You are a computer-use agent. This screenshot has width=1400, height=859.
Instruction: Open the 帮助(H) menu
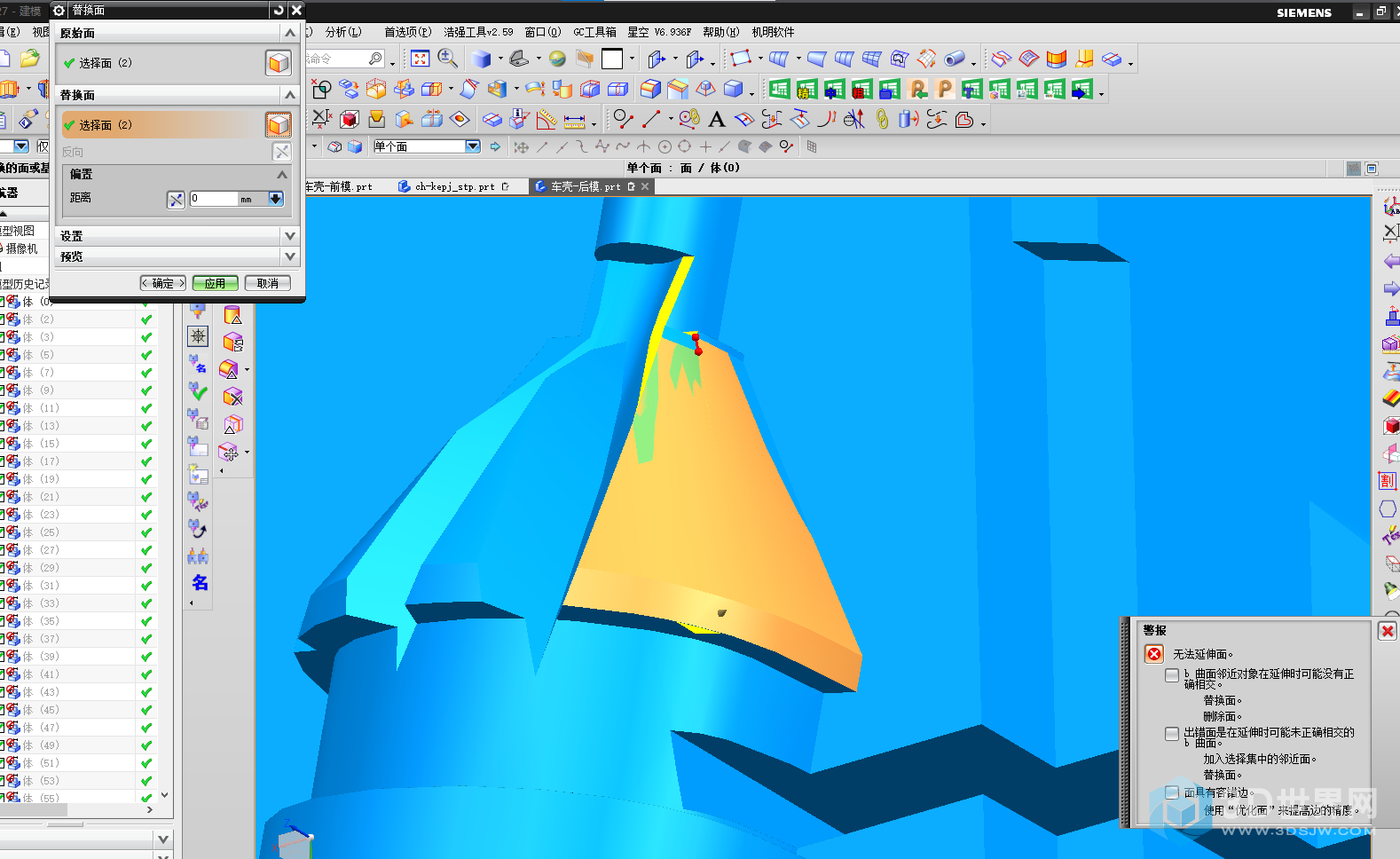pyautogui.click(x=720, y=32)
